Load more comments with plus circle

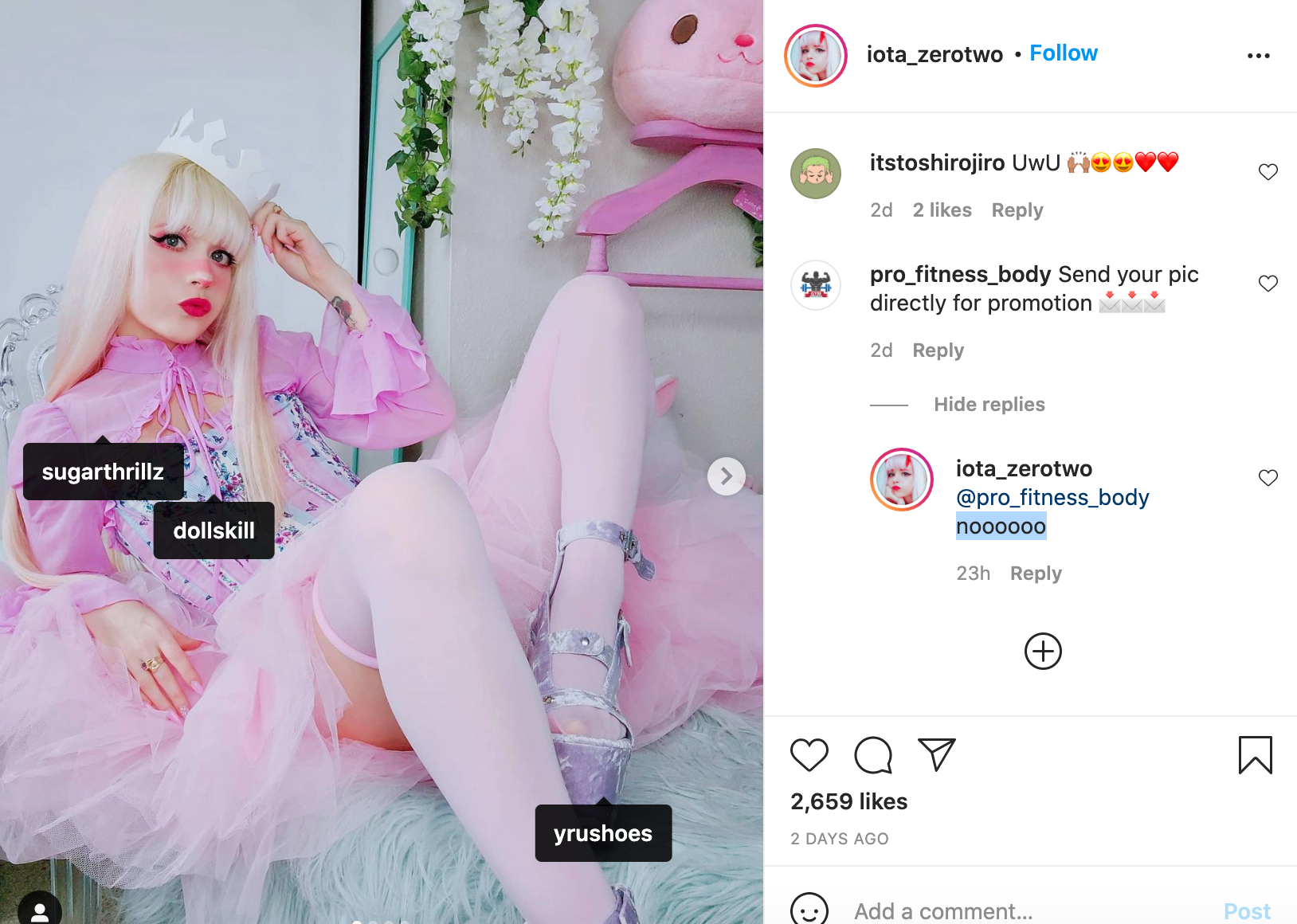(1043, 652)
